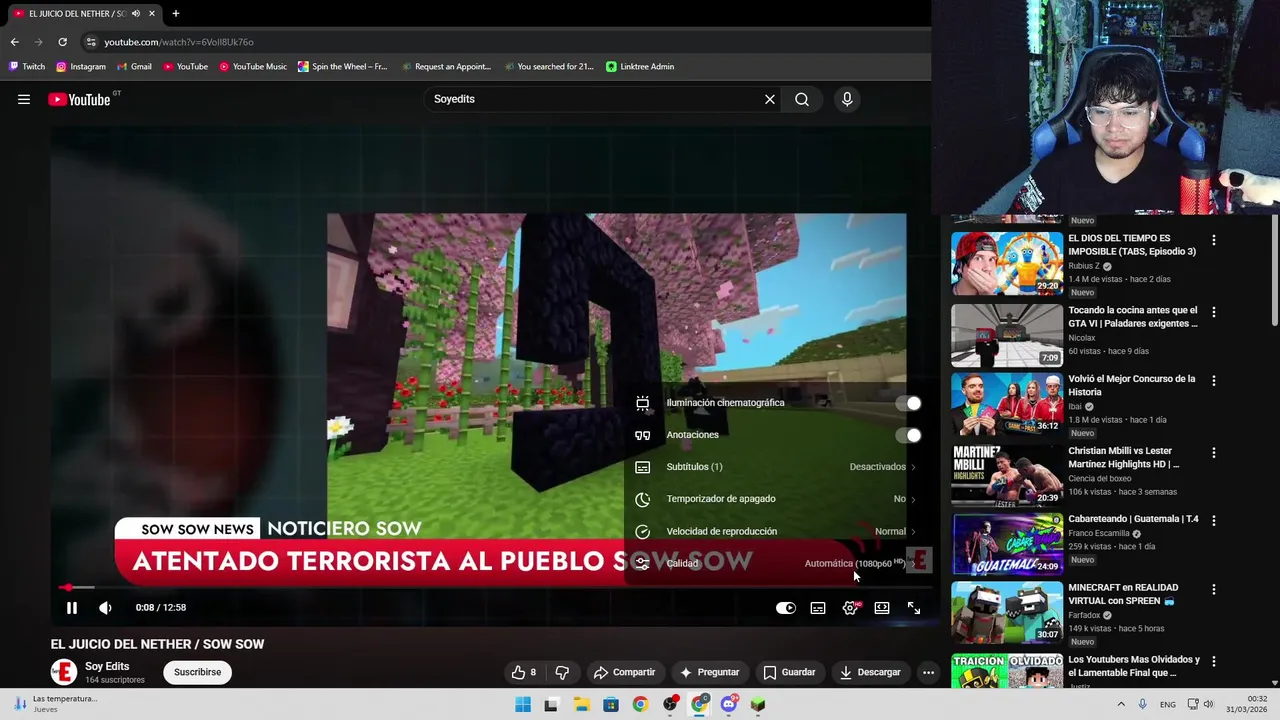
Task: Click the search magnifier button
Action: pos(802,99)
